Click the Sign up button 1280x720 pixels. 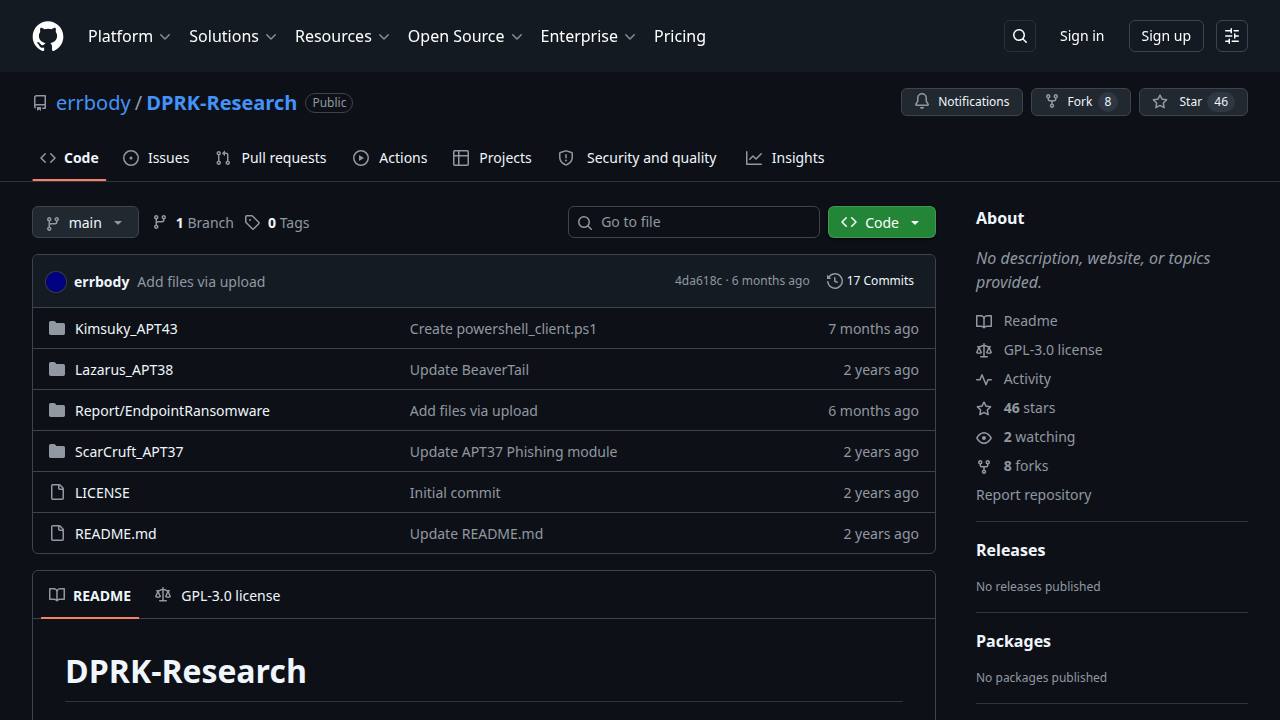pyautogui.click(x=1166, y=36)
